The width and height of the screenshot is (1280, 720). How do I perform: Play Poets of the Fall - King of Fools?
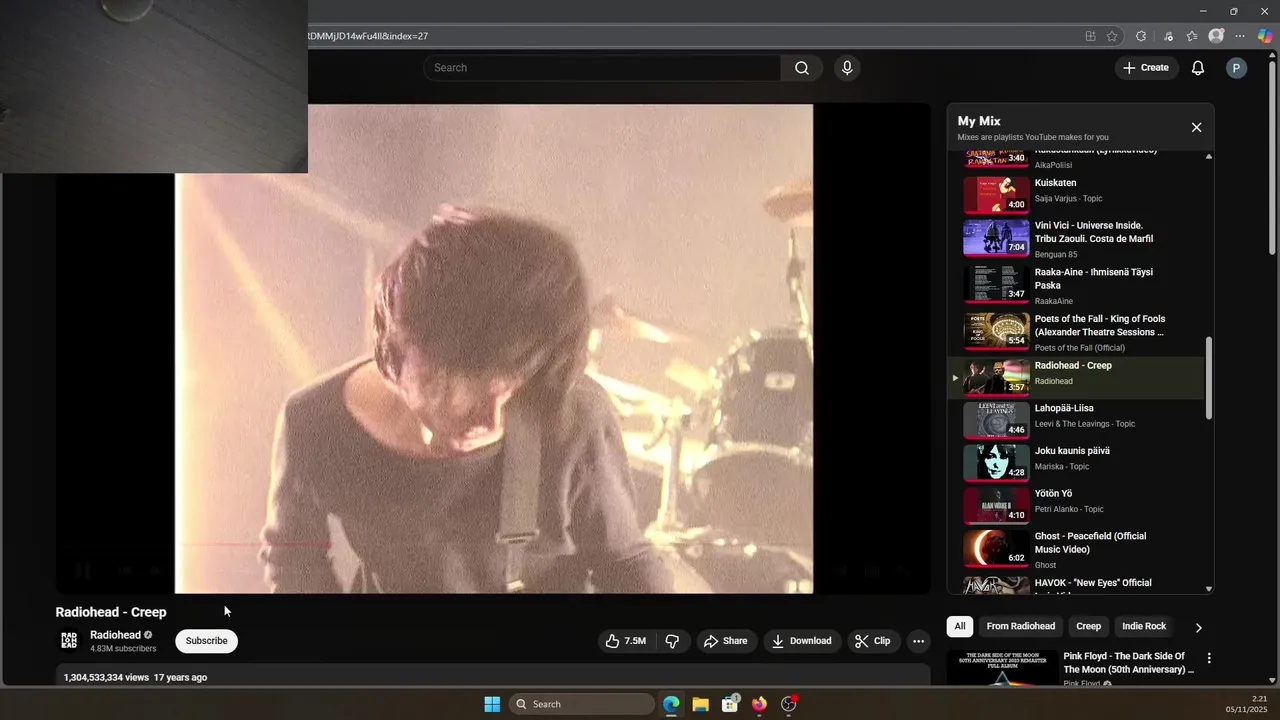pos(1077,332)
